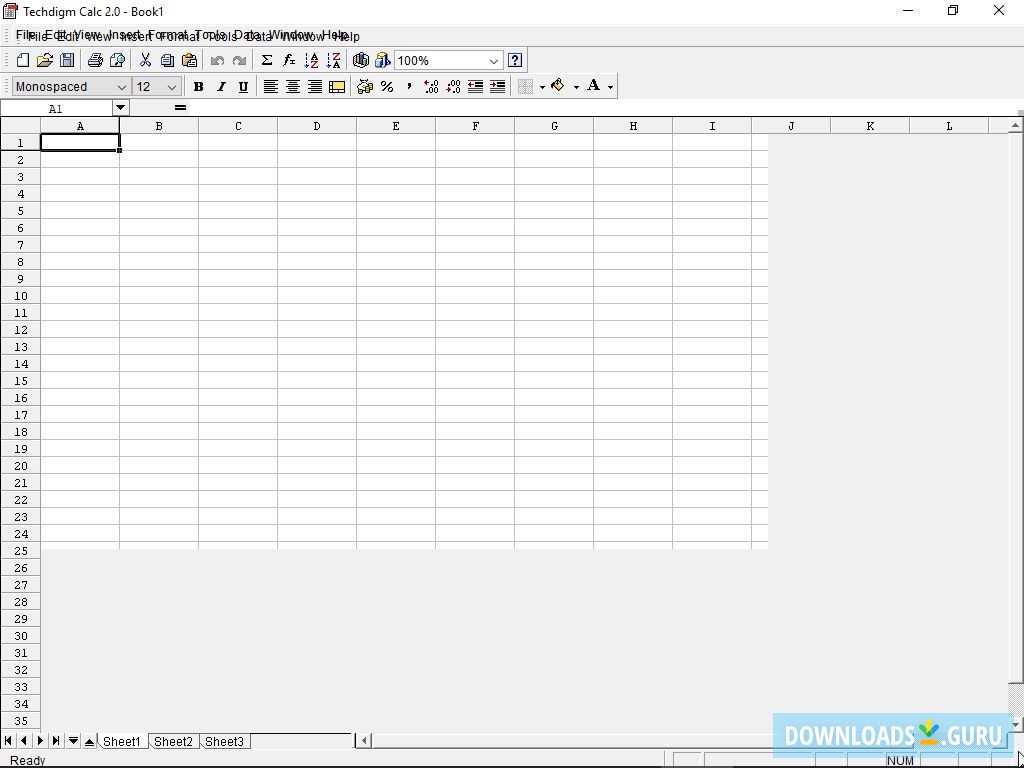Toggle bold formatting
The width and height of the screenshot is (1024, 768).
point(198,87)
